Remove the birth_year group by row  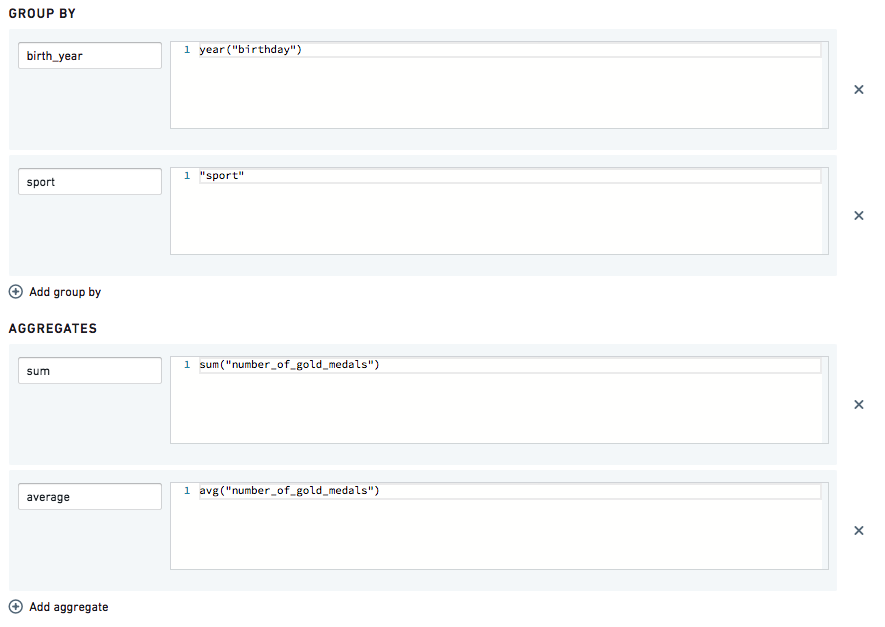pos(858,90)
